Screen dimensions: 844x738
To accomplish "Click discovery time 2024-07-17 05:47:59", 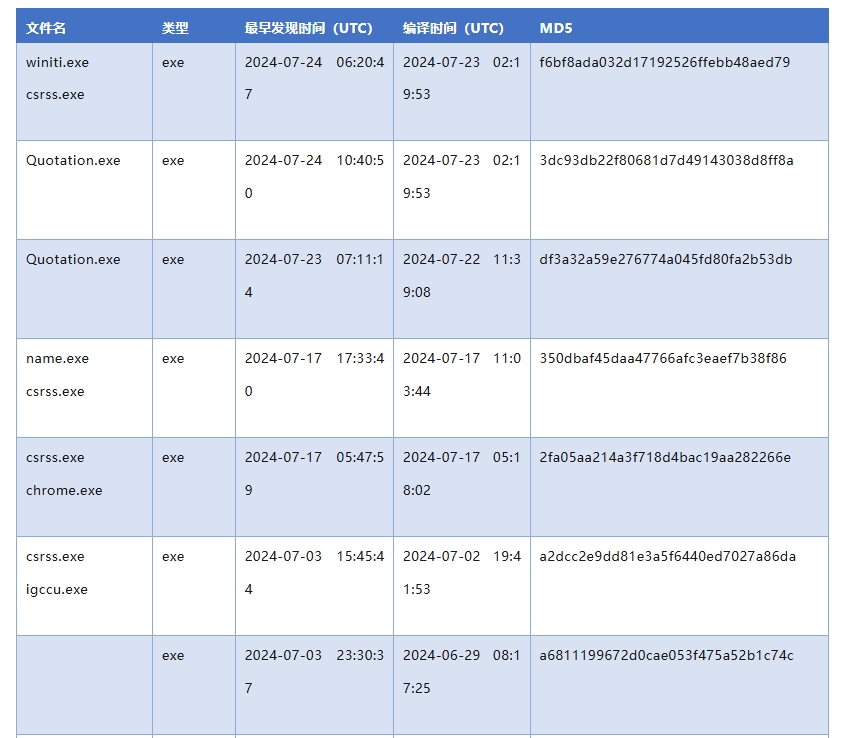I will tap(313, 473).
